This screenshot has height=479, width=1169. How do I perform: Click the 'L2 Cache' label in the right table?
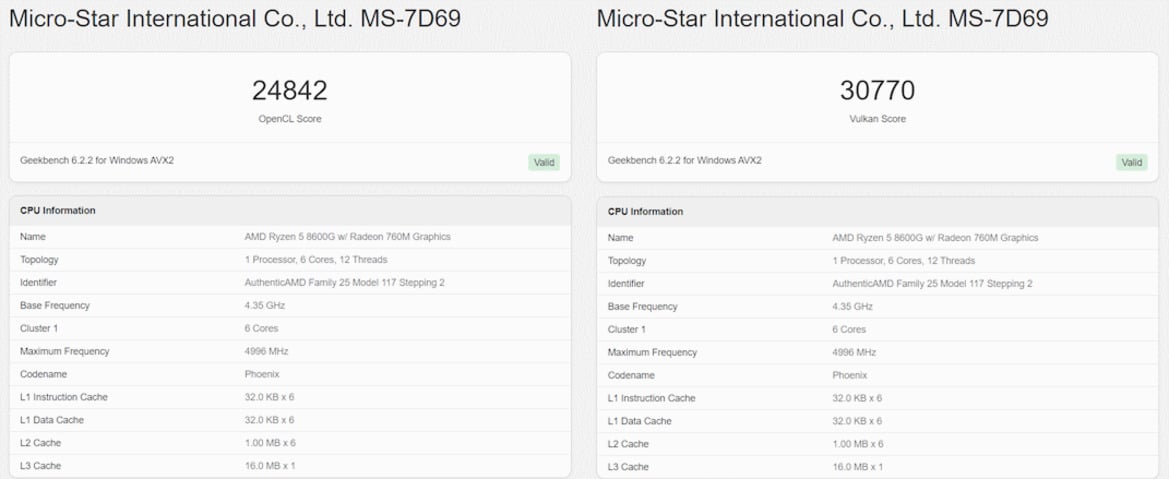[x=628, y=444]
